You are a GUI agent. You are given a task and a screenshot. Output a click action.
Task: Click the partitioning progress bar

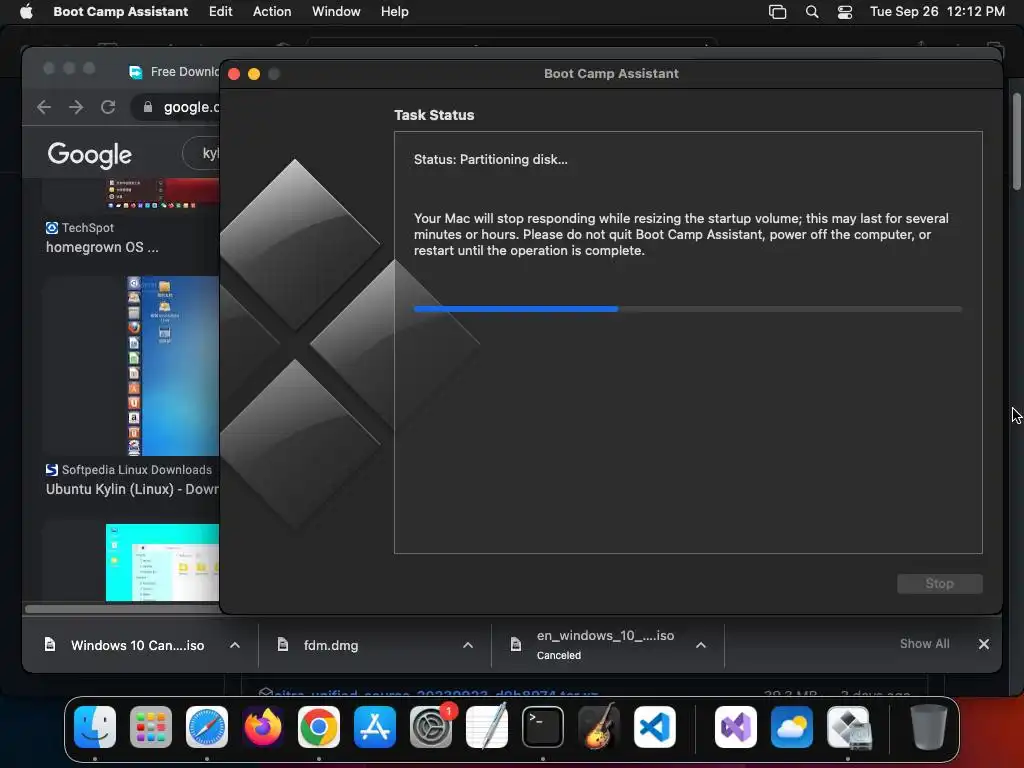pos(688,309)
